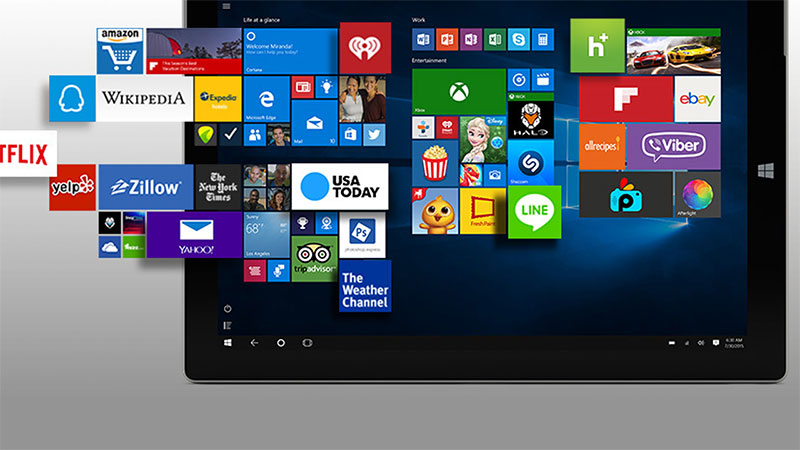Open the Zillow tile

tap(146, 187)
